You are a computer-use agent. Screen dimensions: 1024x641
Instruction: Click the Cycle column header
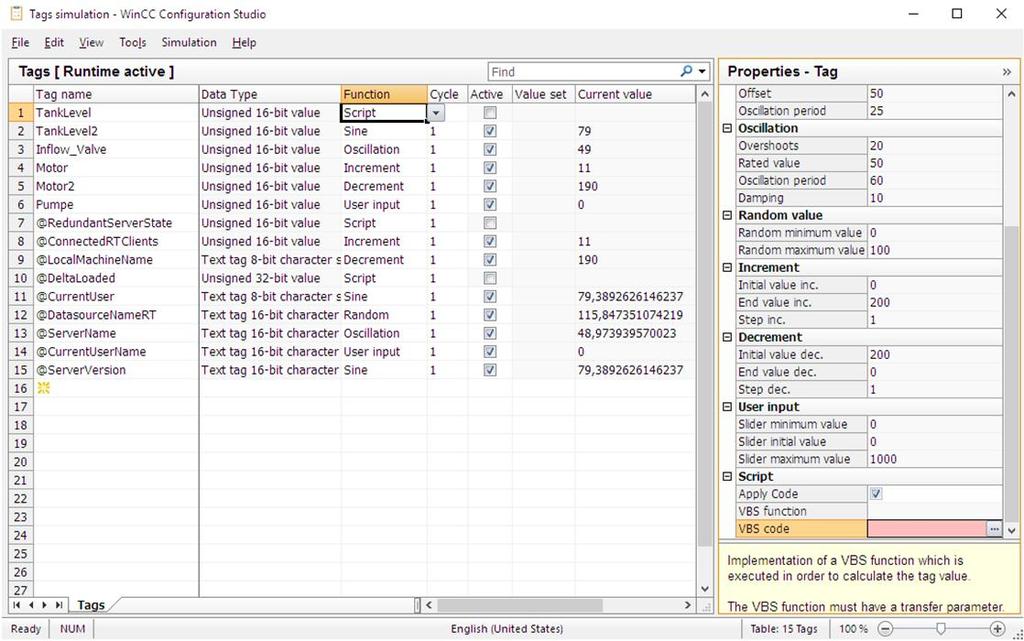pyautogui.click(x=447, y=94)
